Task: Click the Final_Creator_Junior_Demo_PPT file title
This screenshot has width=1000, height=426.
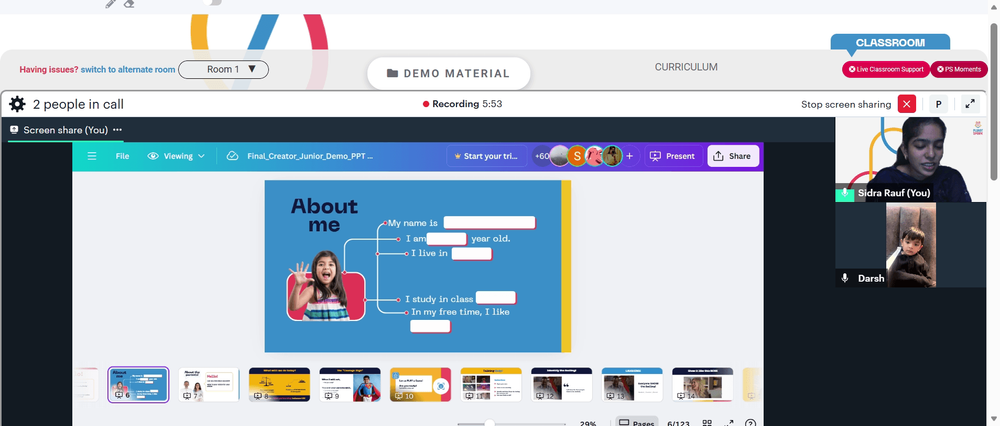Action: tap(310, 156)
